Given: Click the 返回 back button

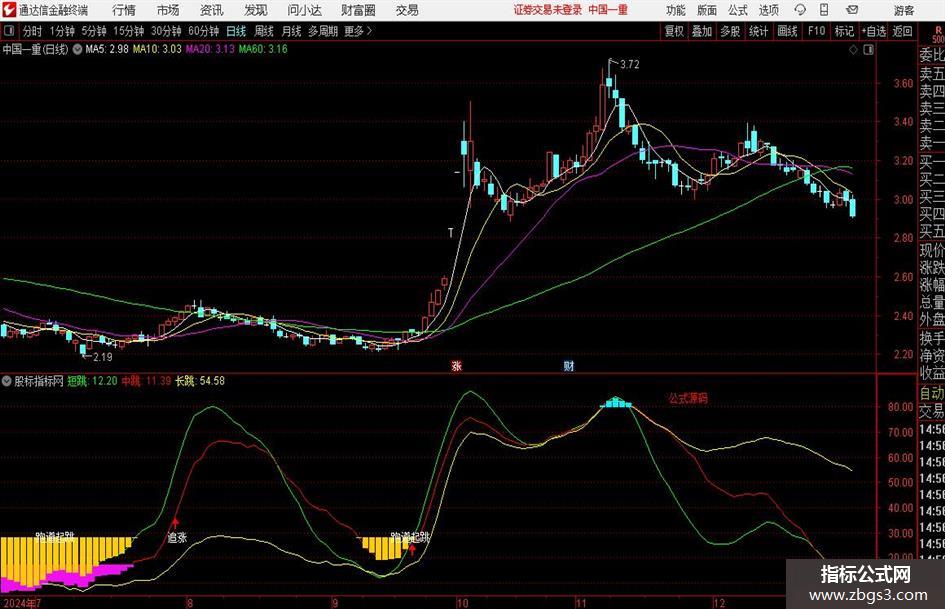Looking at the screenshot, I should 903,31.
